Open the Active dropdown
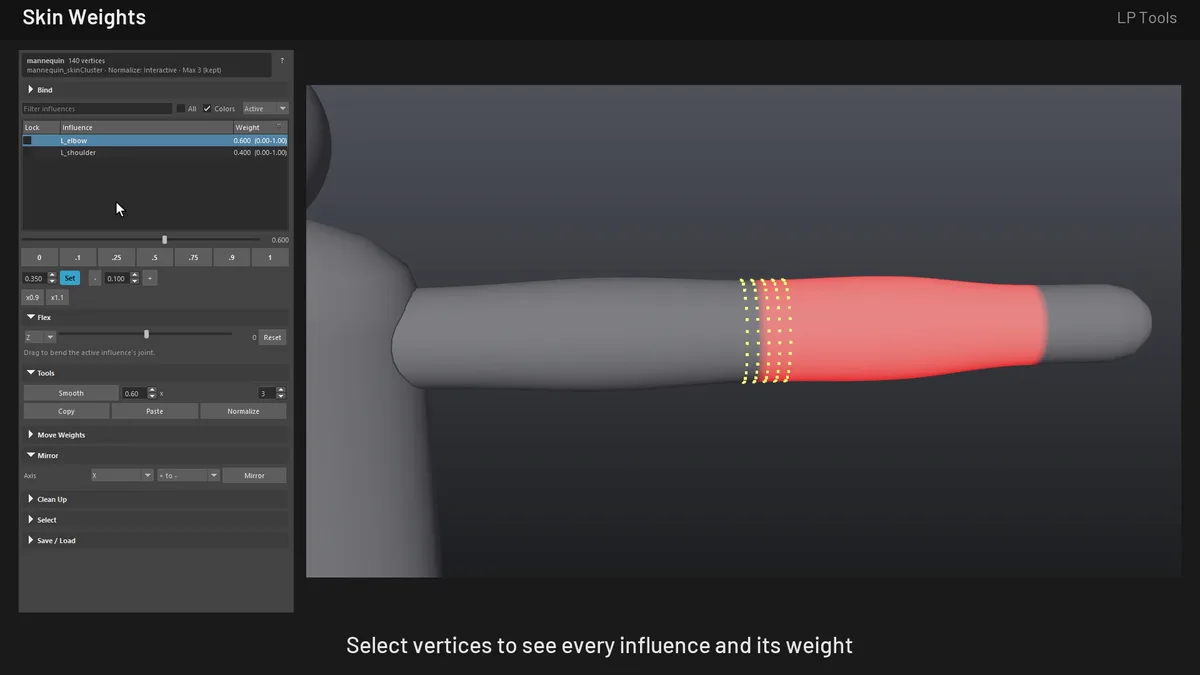The width and height of the screenshot is (1200, 675). pos(265,108)
